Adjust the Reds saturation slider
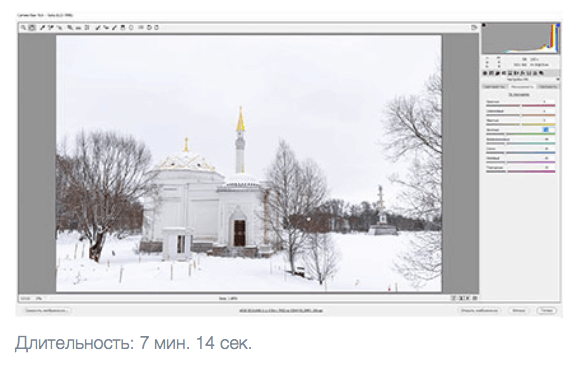587x380 pixels. pyautogui.click(x=520, y=106)
